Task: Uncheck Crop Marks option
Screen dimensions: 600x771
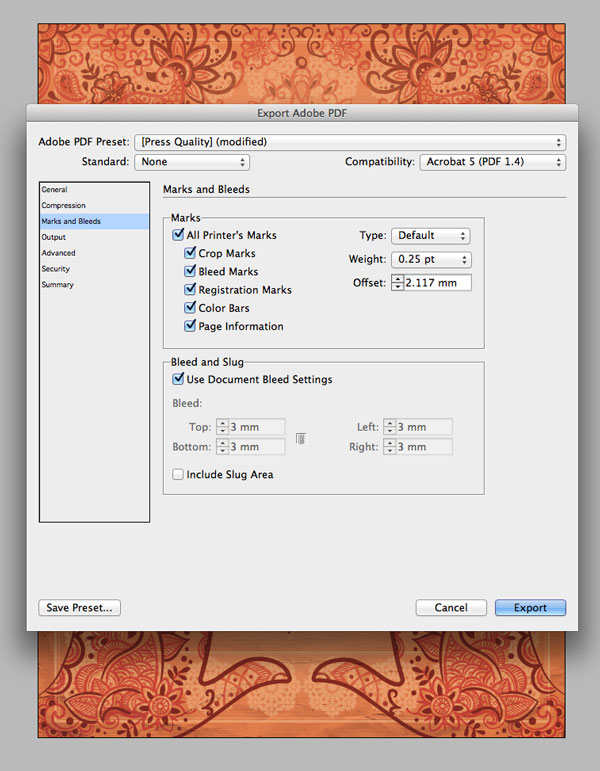Action: (190, 253)
